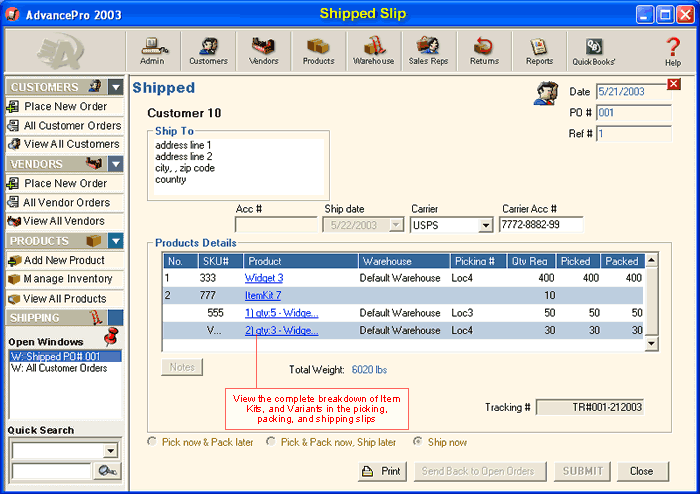Open the Carrier dropdown showing USPS
This screenshot has height=494, width=700.
486,225
